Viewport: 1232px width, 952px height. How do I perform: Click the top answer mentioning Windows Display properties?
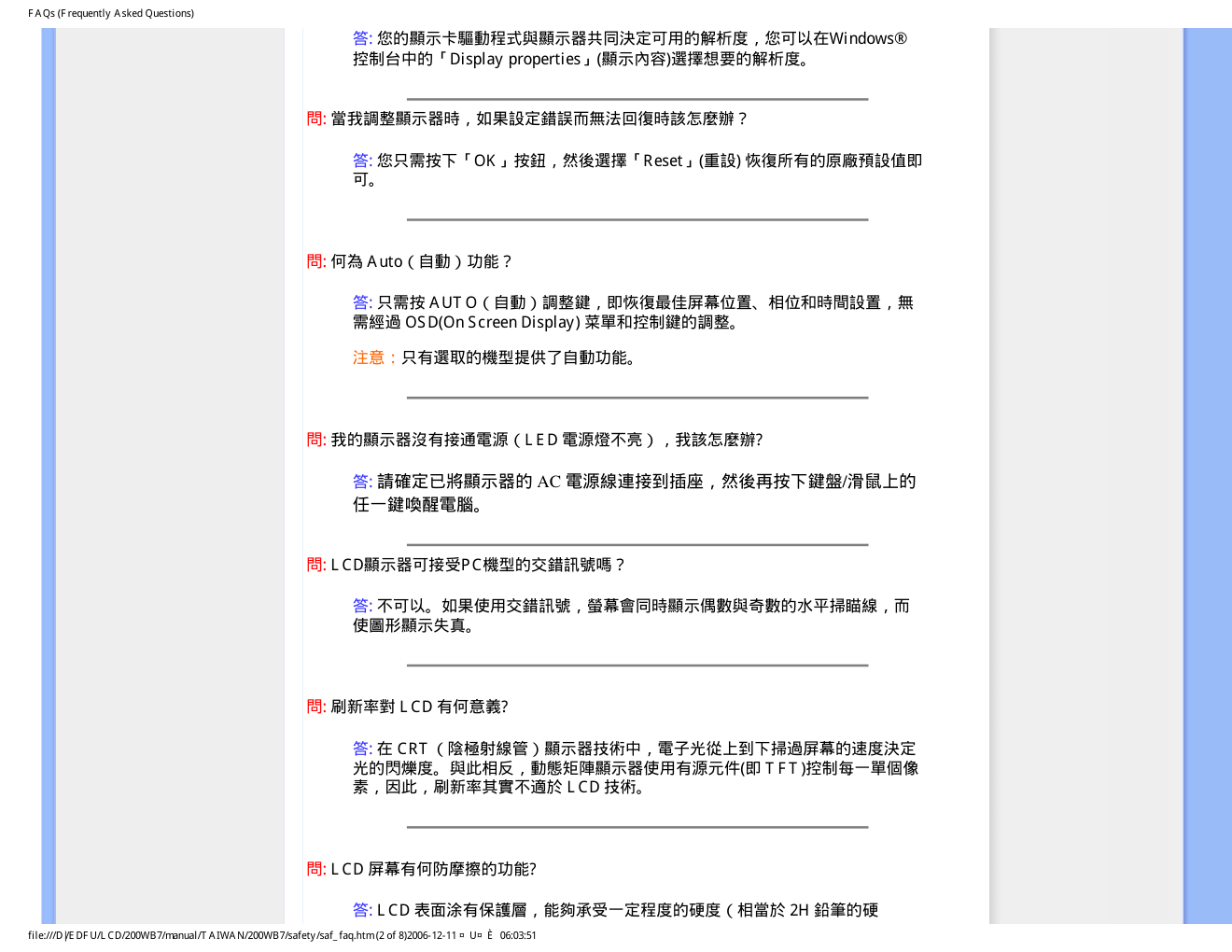[630, 49]
